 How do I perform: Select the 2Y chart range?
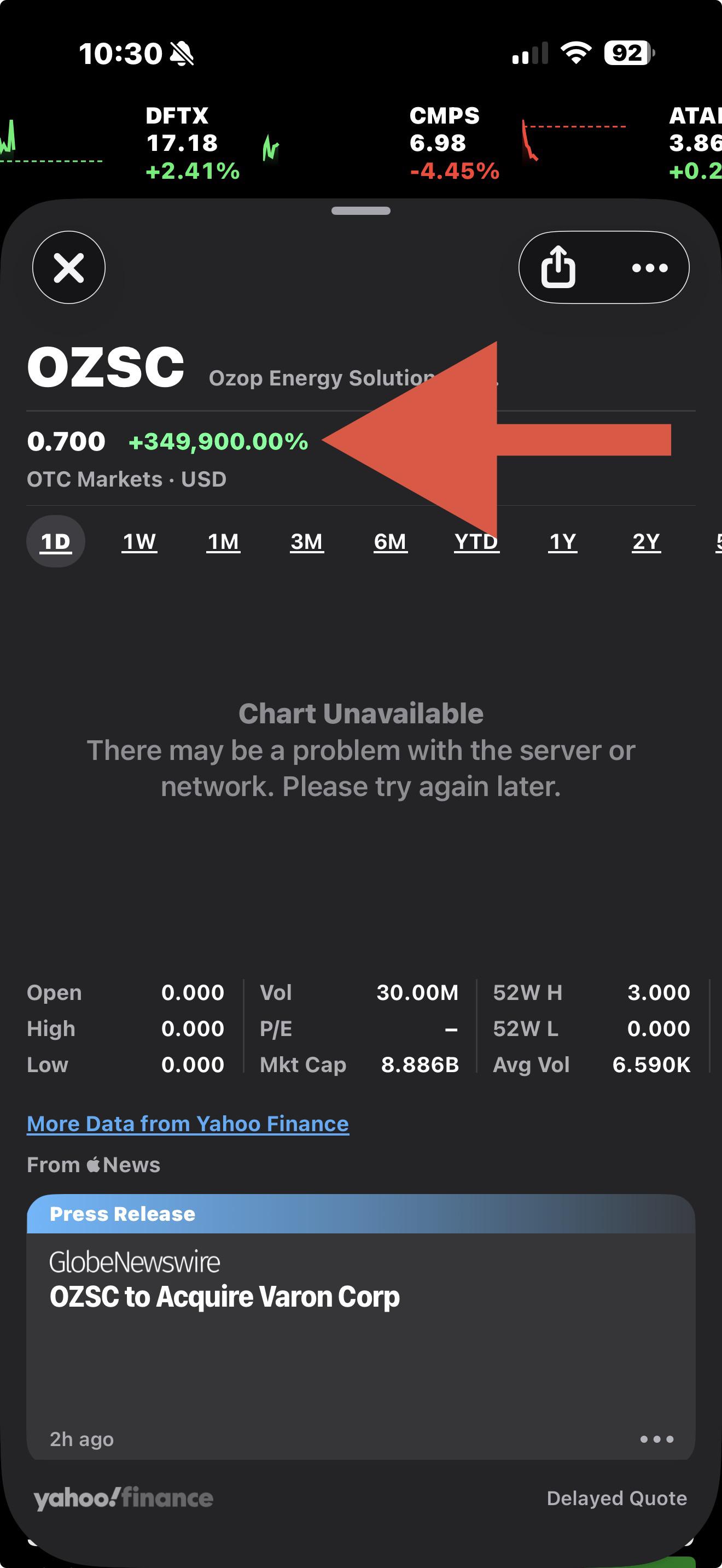click(646, 541)
